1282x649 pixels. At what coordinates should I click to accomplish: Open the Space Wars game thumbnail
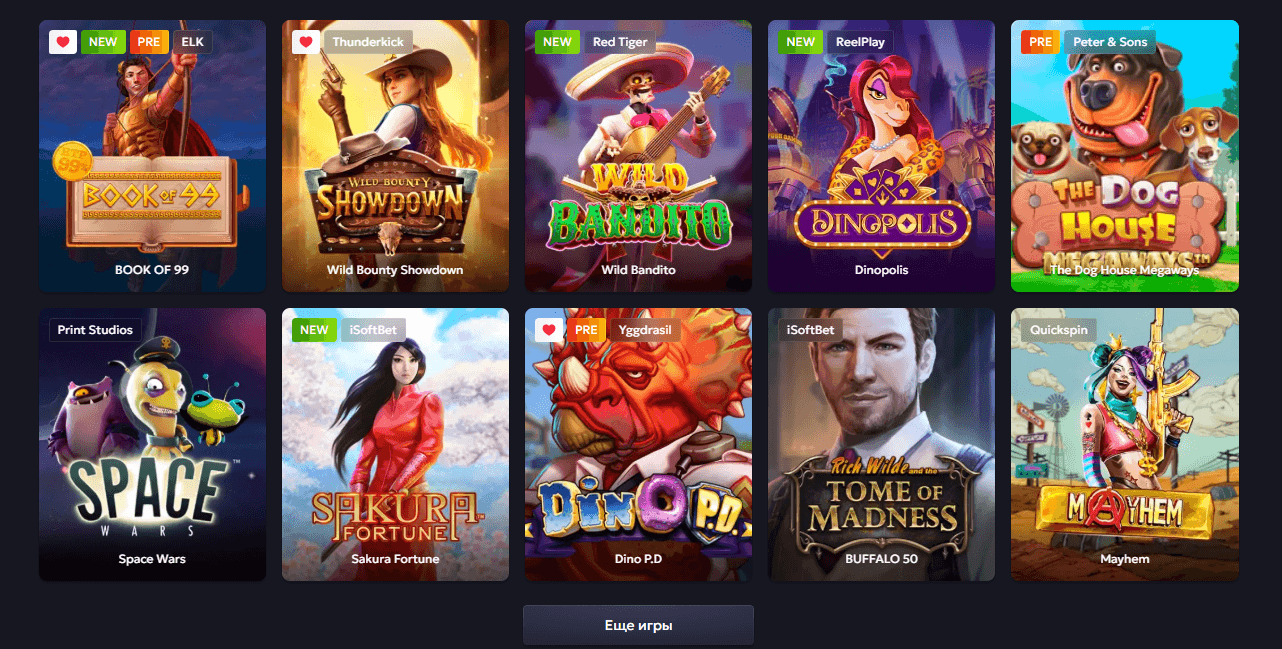tap(152, 444)
